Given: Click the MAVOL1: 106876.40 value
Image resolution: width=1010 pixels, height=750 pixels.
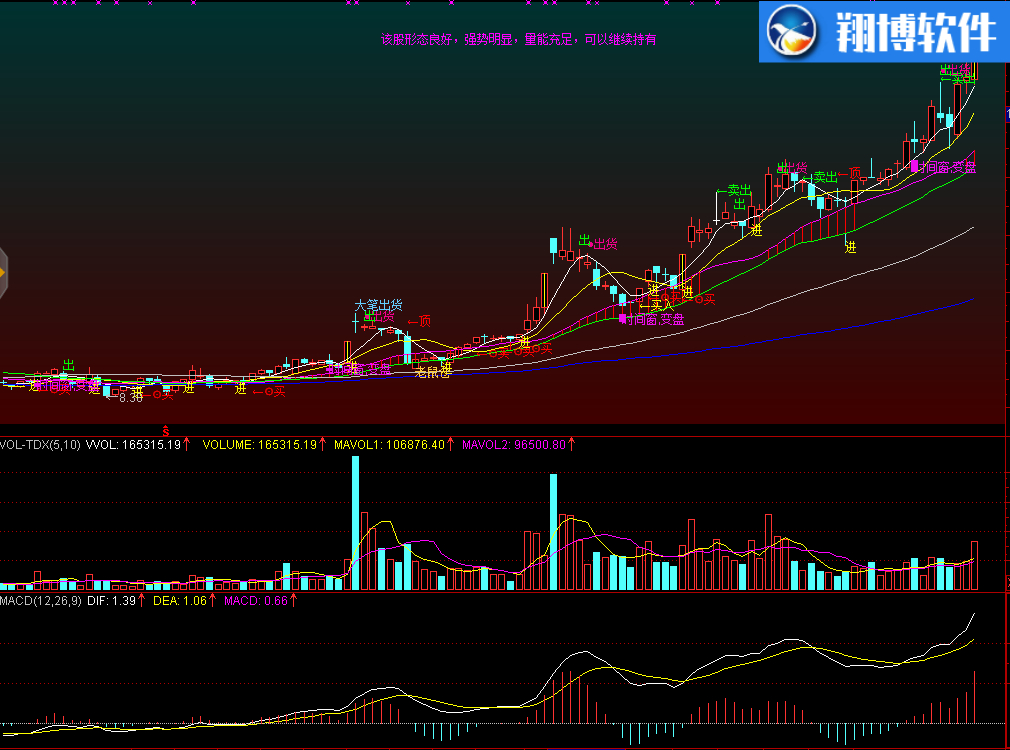Looking at the screenshot, I should click(389, 445).
